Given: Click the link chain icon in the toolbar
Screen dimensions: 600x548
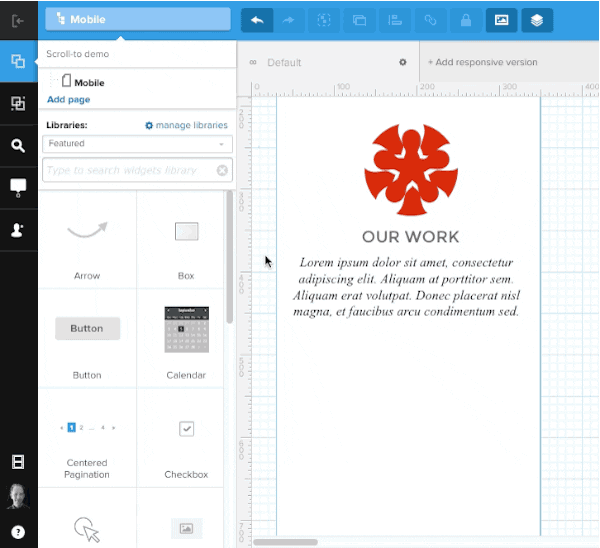Looking at the screenshot, I should (431, 19).
